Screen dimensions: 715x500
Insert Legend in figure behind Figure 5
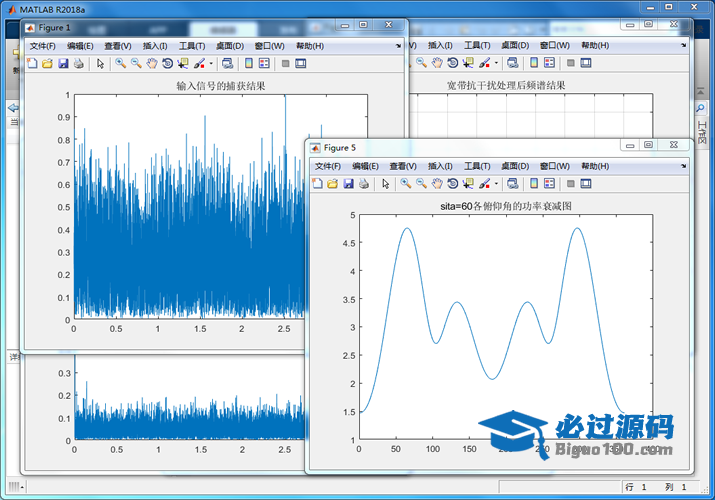click(x=549, y=63)
